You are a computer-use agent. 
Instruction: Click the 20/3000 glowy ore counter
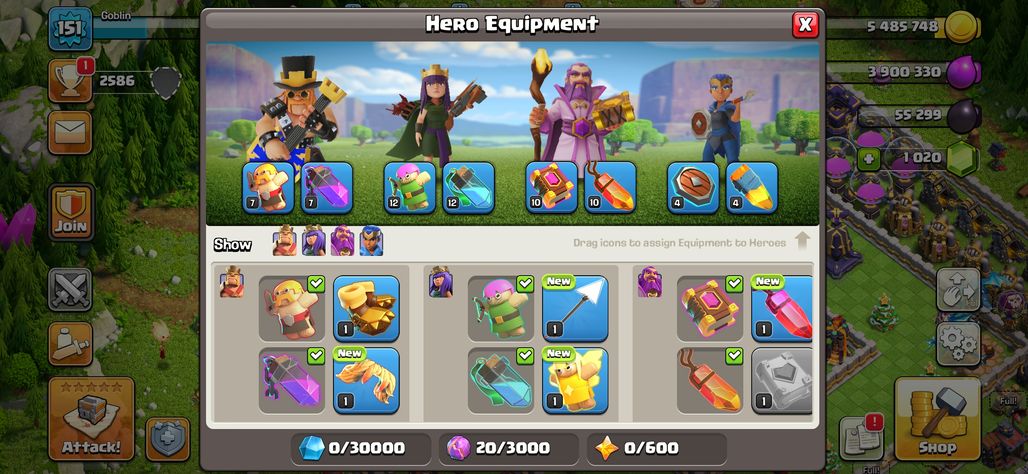pos(509,448)
